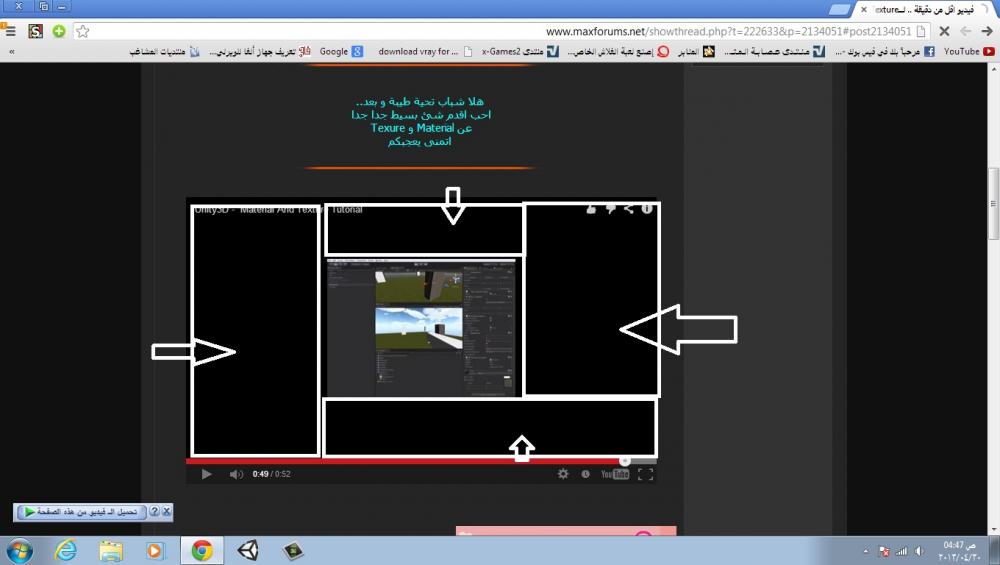1000x565 pixels.
Task: Open the Google bookmark
Action: tap(341, 52)
